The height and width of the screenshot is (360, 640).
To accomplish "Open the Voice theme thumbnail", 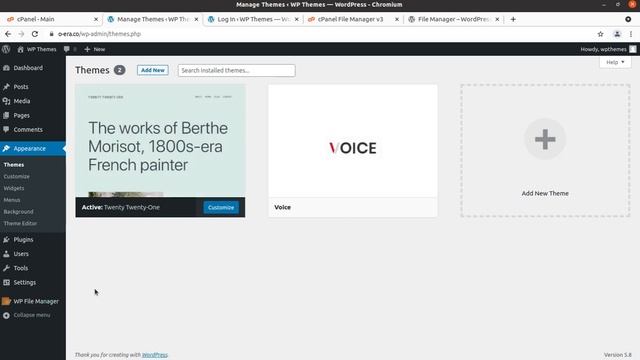I will (x=353, y=141).
